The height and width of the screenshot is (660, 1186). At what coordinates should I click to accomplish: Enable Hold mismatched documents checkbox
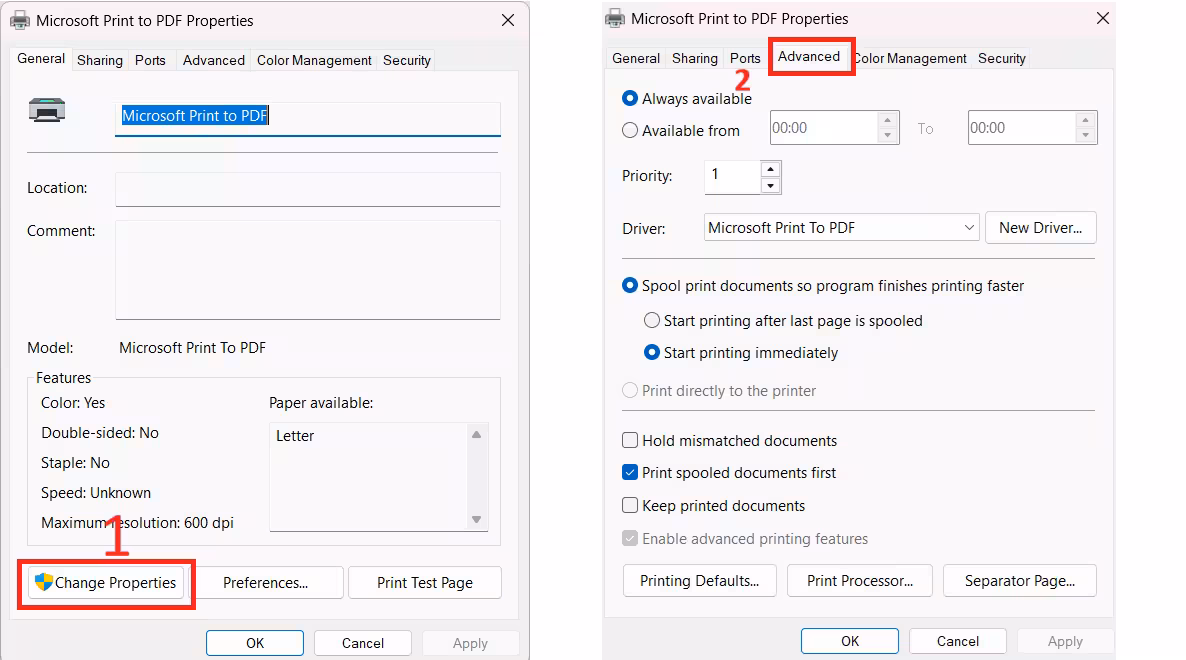pos(629,441)
